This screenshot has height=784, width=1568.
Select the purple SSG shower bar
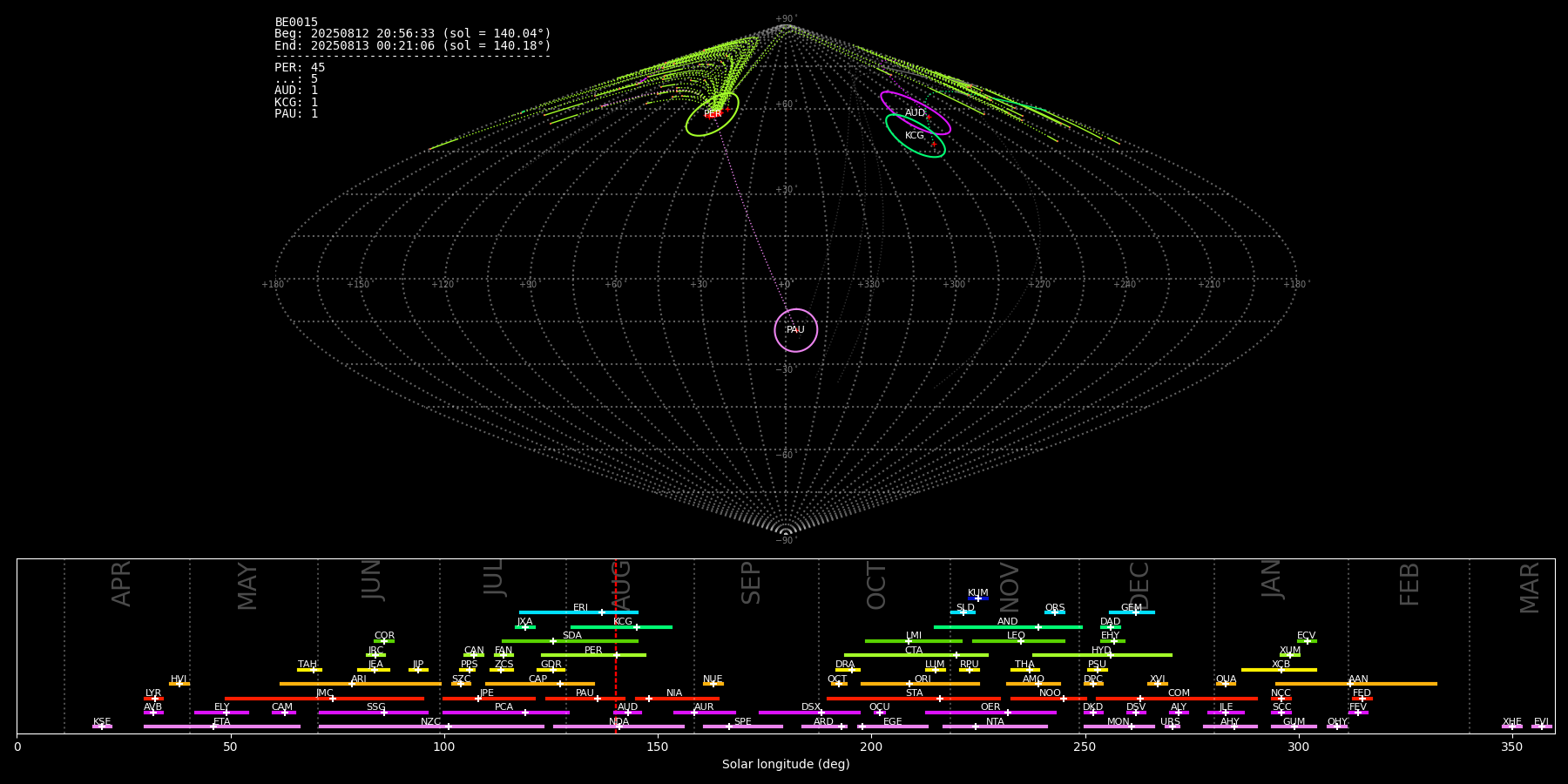[373, 713]
